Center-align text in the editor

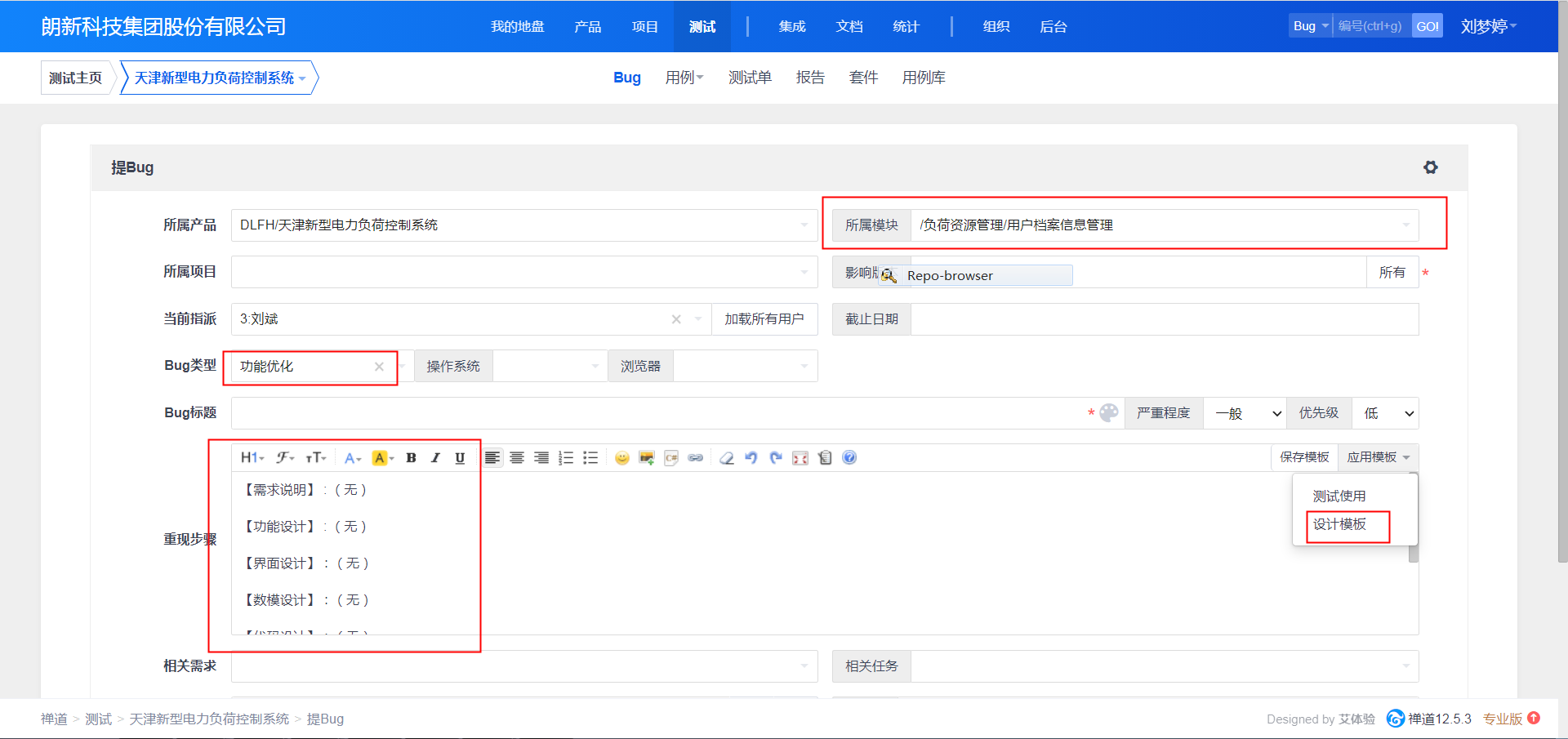(x=517, y=458)
